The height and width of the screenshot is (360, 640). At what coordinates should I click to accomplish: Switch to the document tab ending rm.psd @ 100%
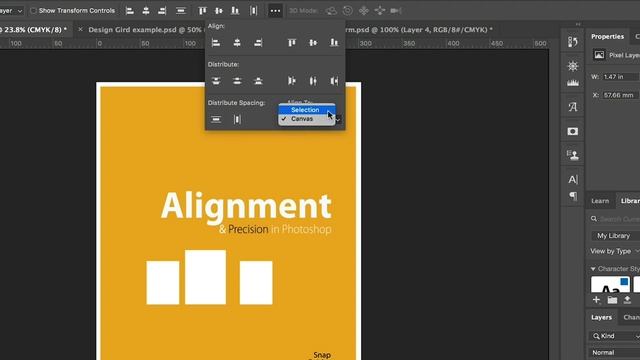pos(418,30)
